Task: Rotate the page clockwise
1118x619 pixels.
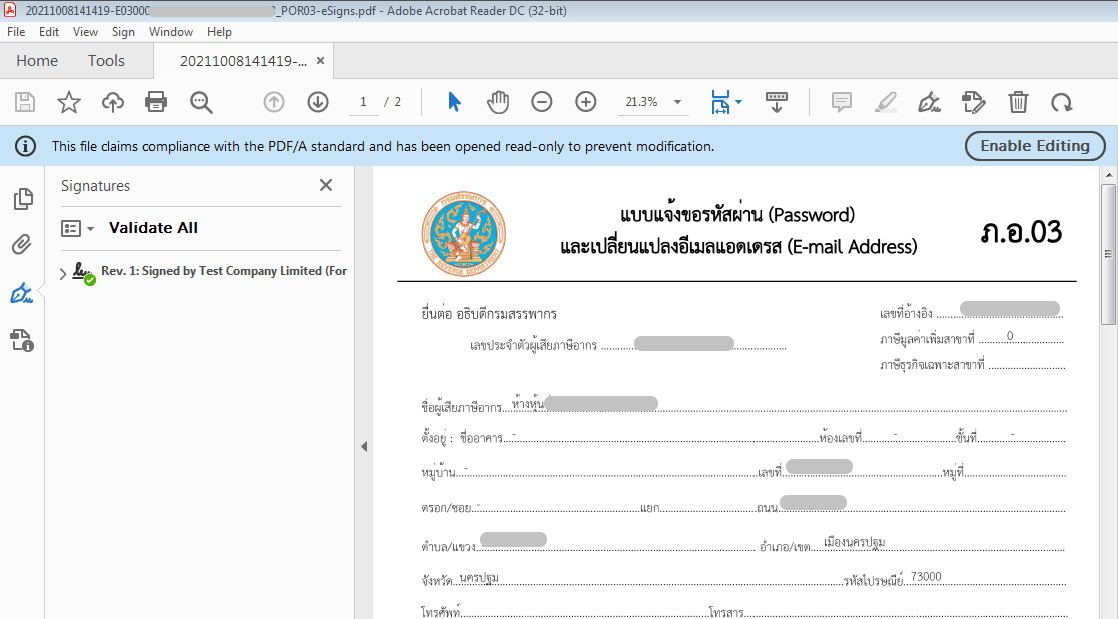Action: [1062, 102]
